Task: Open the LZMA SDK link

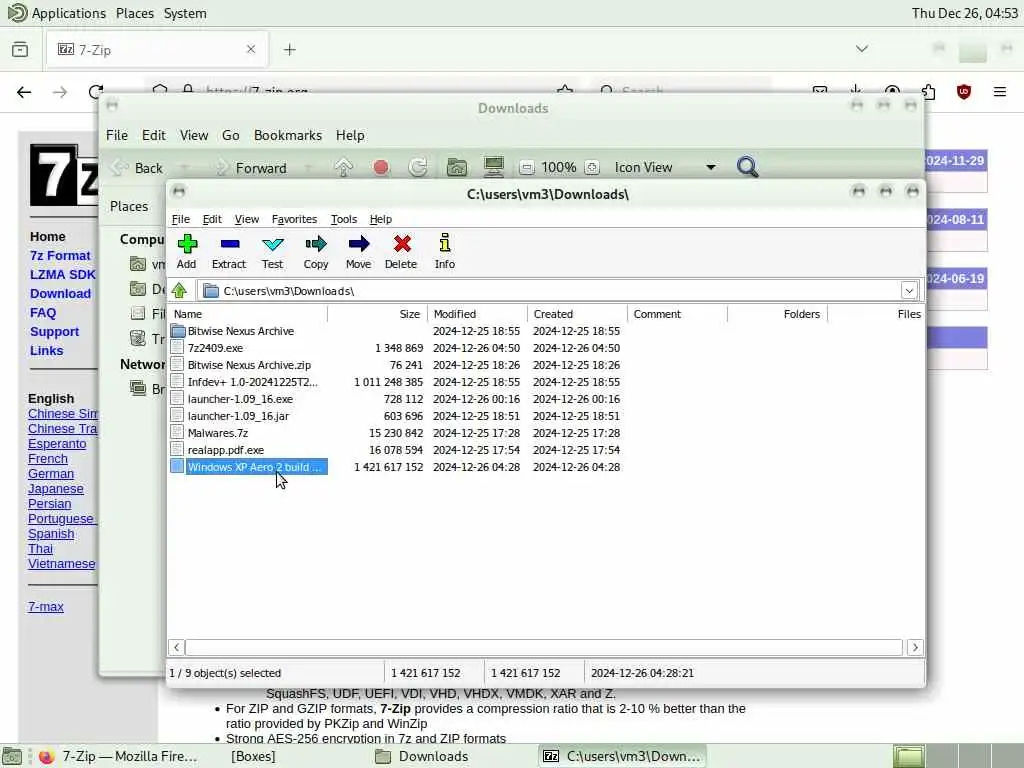Action: 63,275
